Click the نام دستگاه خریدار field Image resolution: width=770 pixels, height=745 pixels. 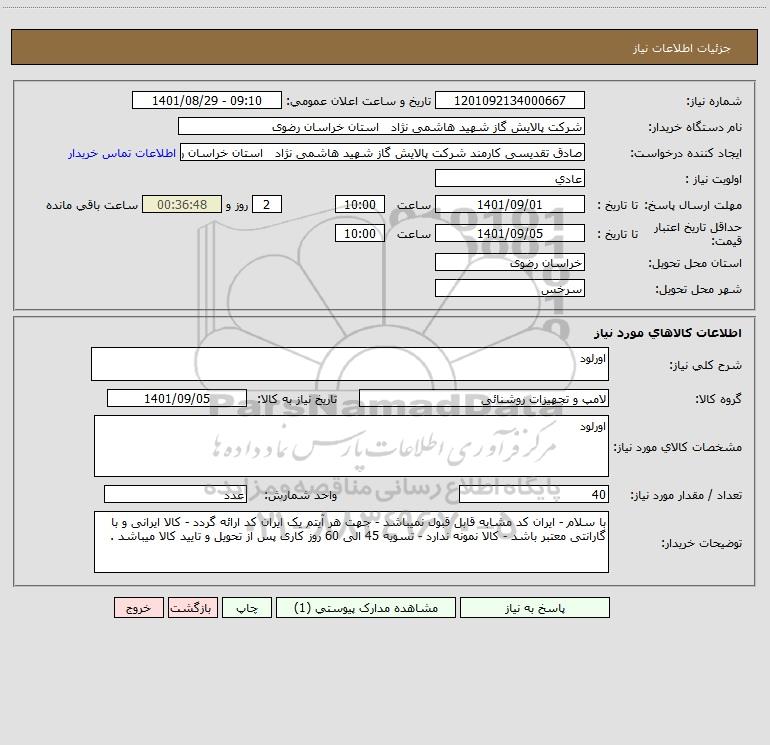coord(381,127)
